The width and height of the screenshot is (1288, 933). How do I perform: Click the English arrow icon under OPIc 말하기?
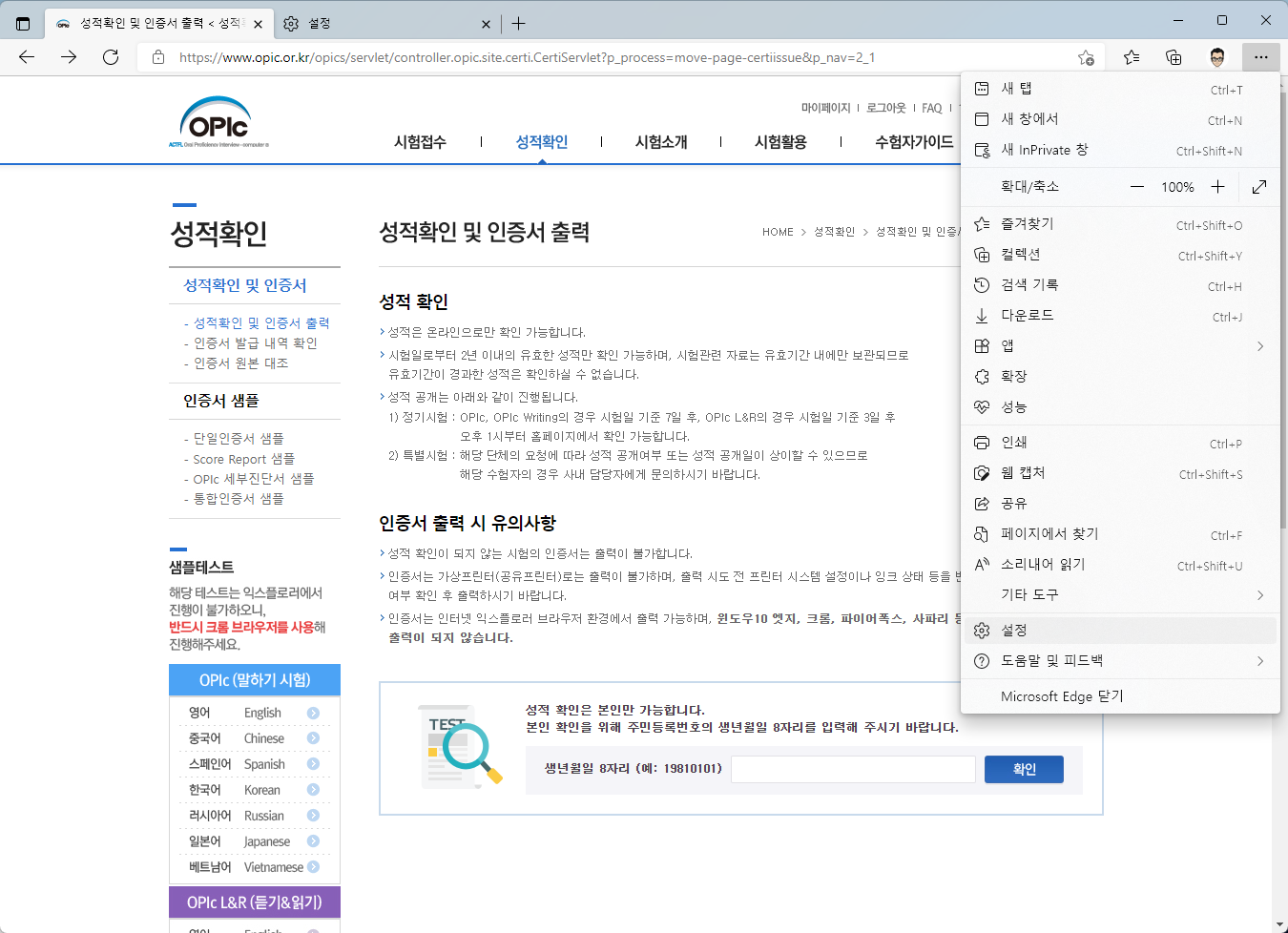tap(313, 713)
